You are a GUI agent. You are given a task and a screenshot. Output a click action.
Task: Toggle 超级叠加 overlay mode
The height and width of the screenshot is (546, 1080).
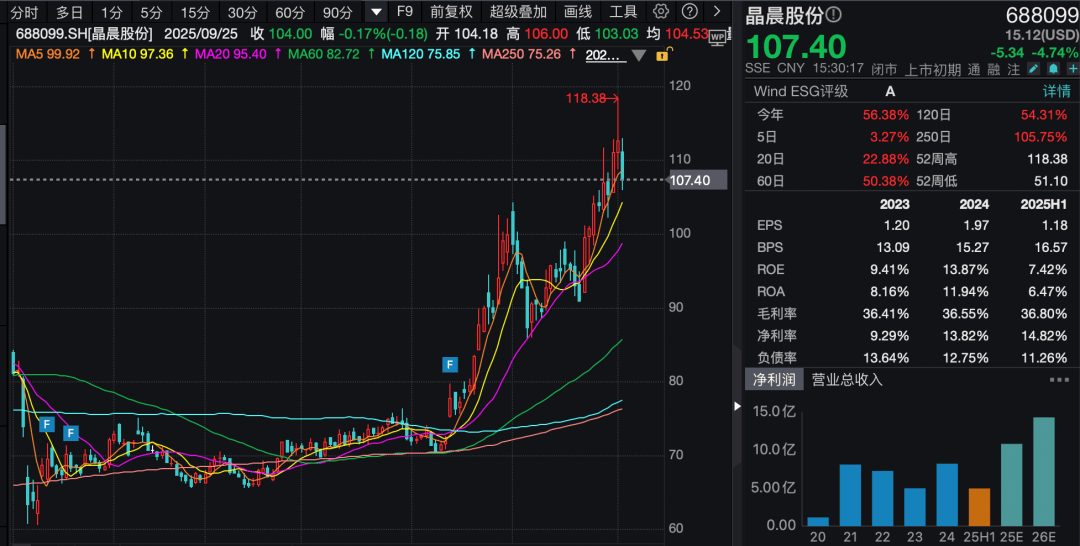coord(518,12)
